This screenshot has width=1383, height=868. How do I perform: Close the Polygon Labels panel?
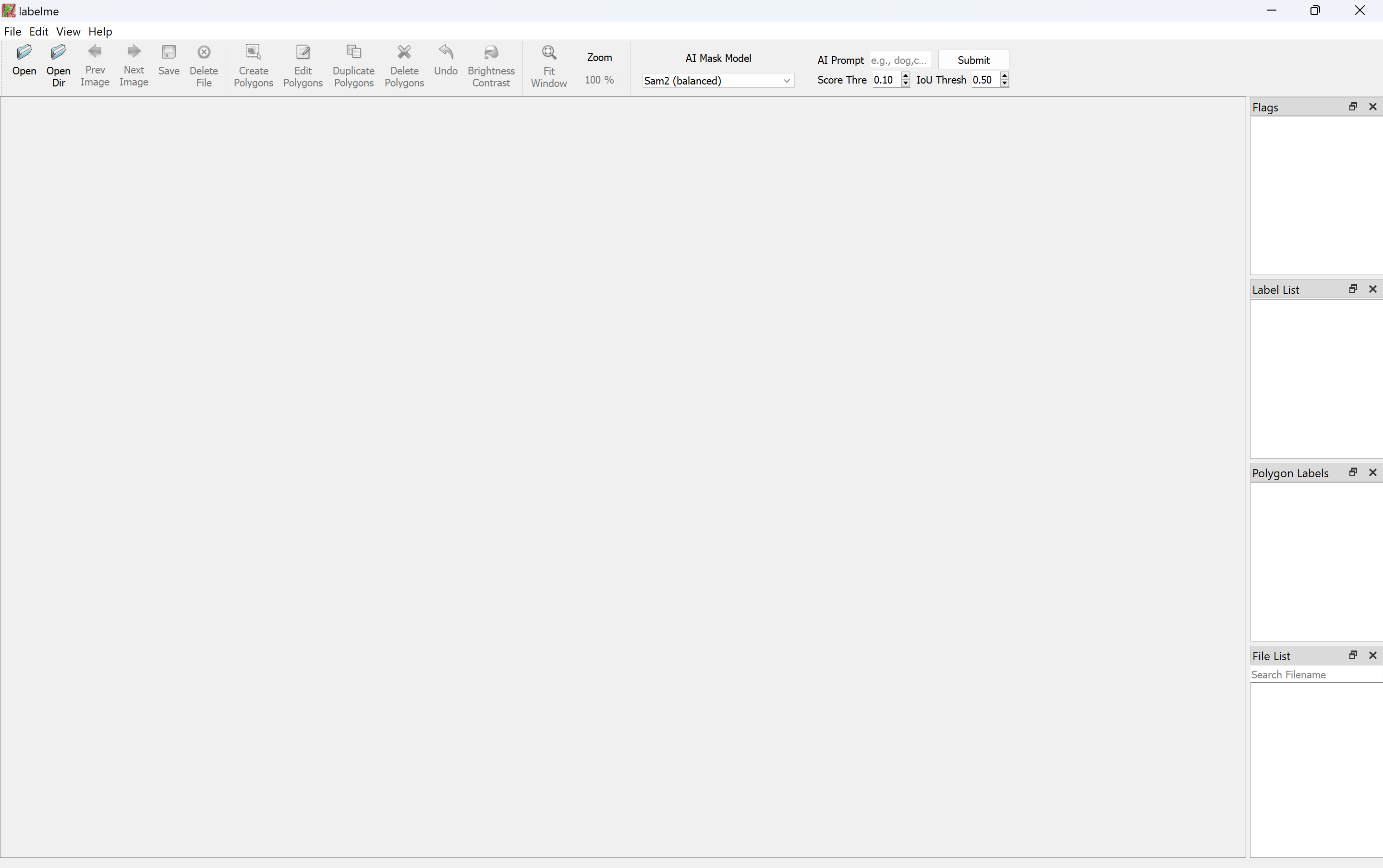[1372, 472]
